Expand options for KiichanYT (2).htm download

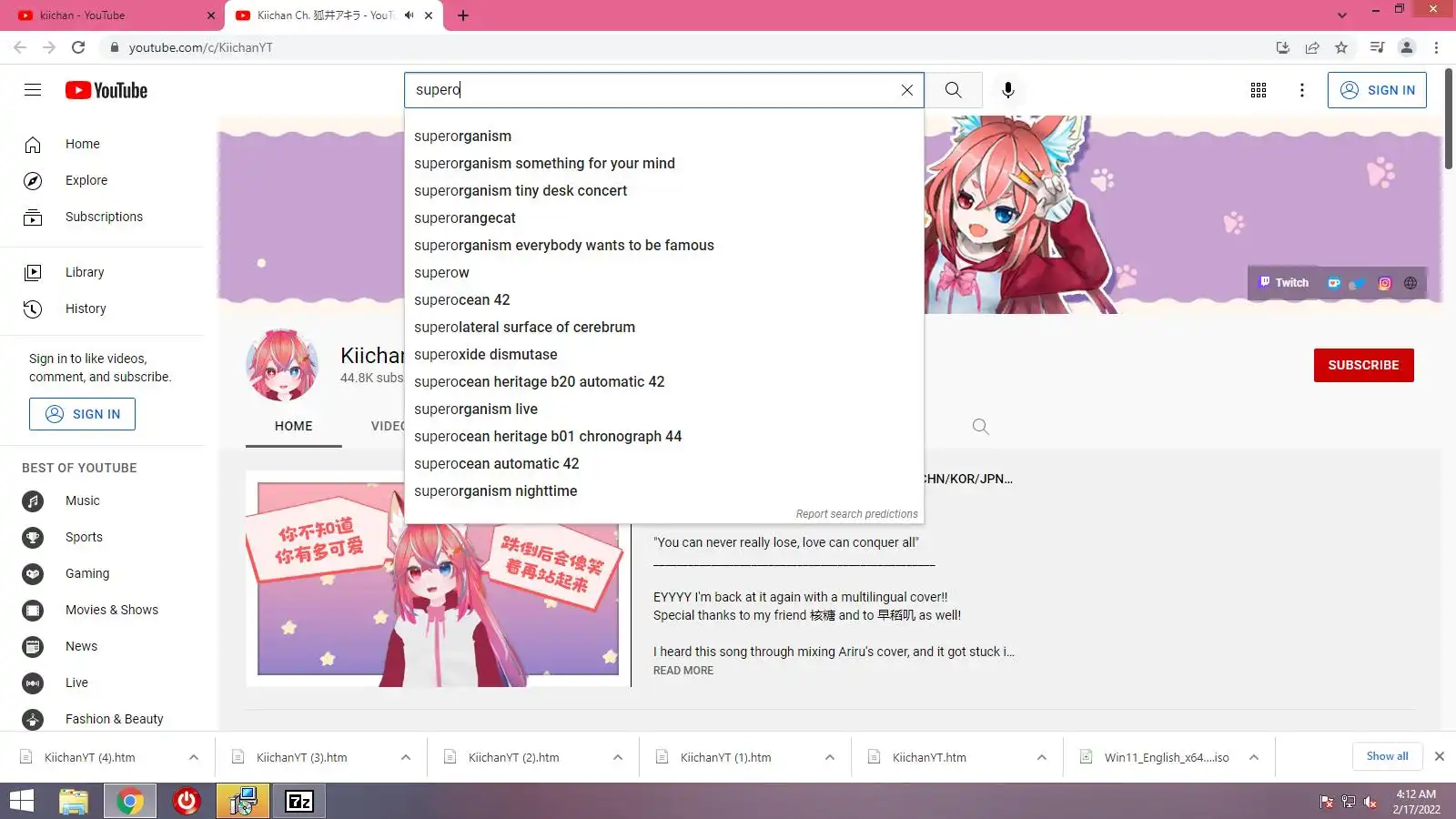pyautogui.click(x=618, y=757)
